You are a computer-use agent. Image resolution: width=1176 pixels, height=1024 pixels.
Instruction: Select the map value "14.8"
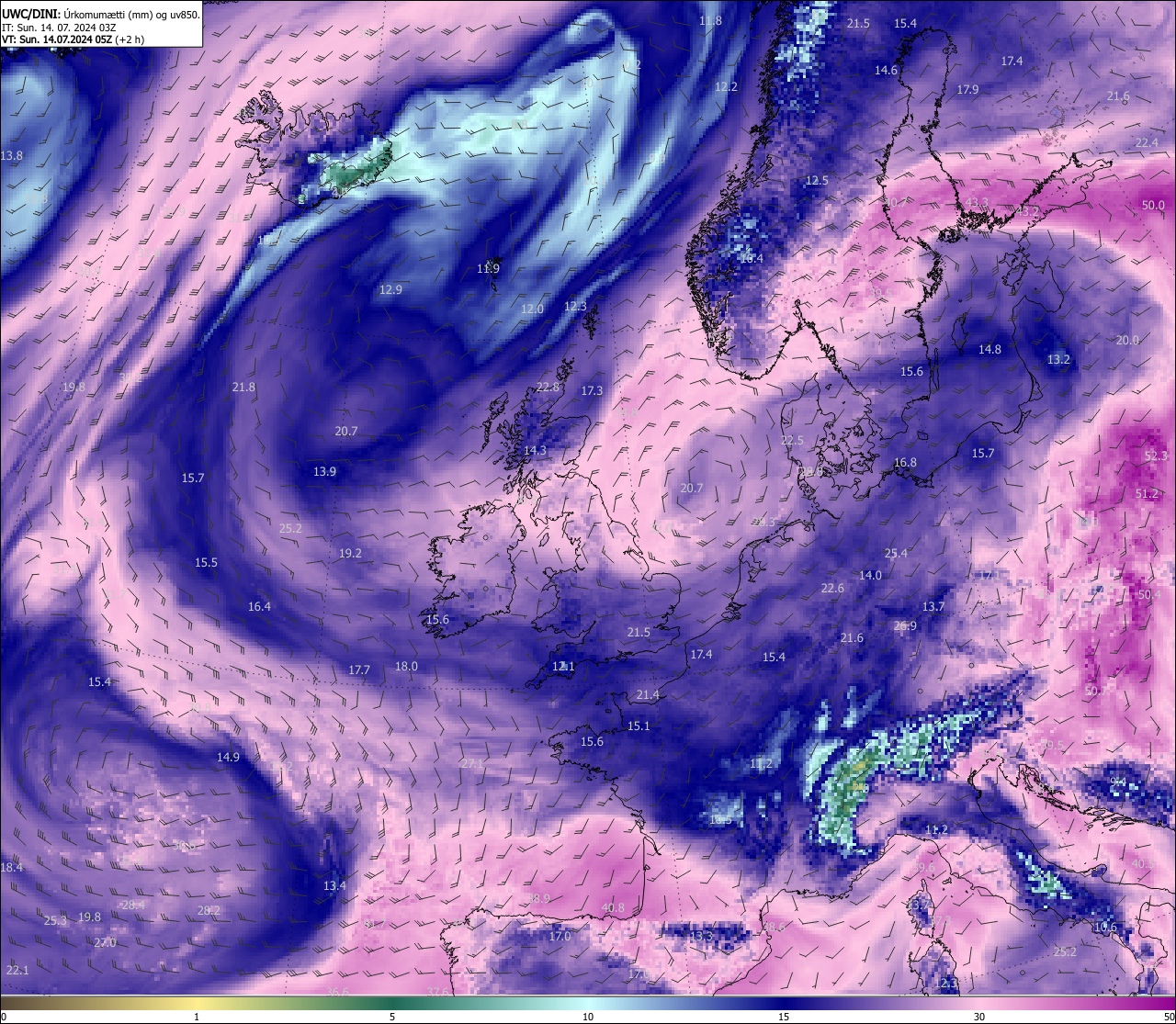(x=989, y=350)
